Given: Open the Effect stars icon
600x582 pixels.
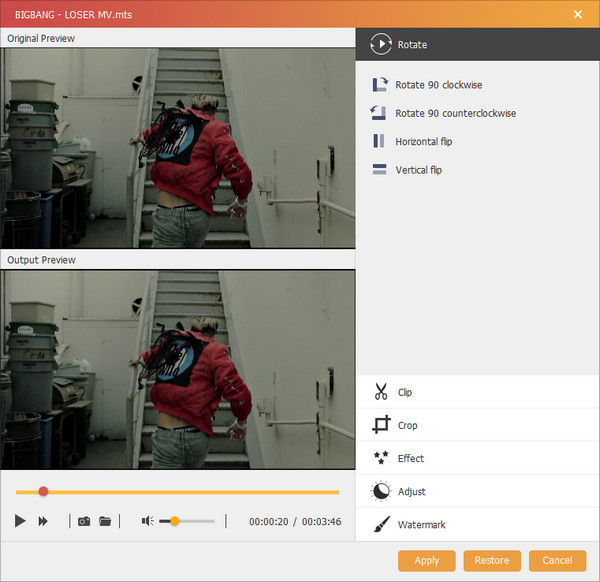Looking at the screenshot, I should coord(381,457).
